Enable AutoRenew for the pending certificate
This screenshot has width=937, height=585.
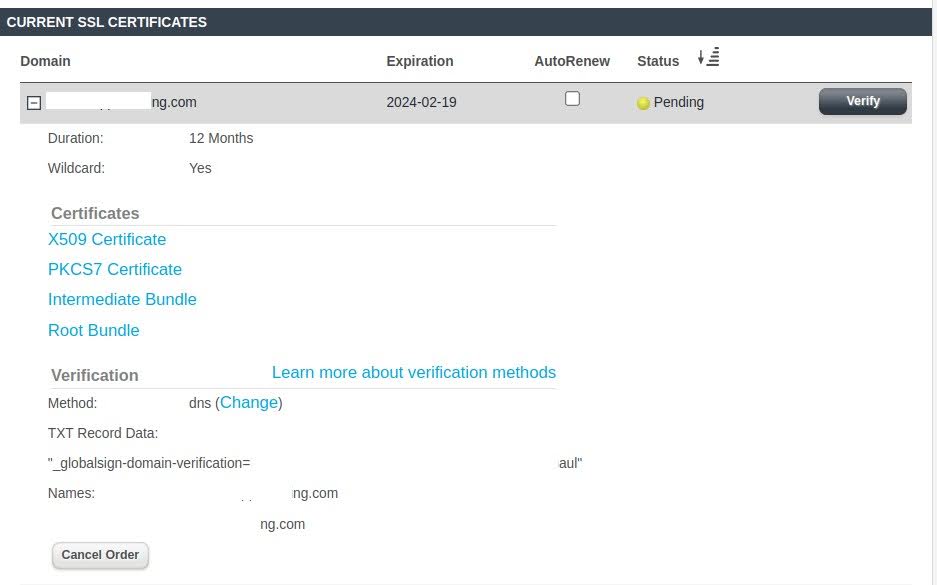[572, 97]
